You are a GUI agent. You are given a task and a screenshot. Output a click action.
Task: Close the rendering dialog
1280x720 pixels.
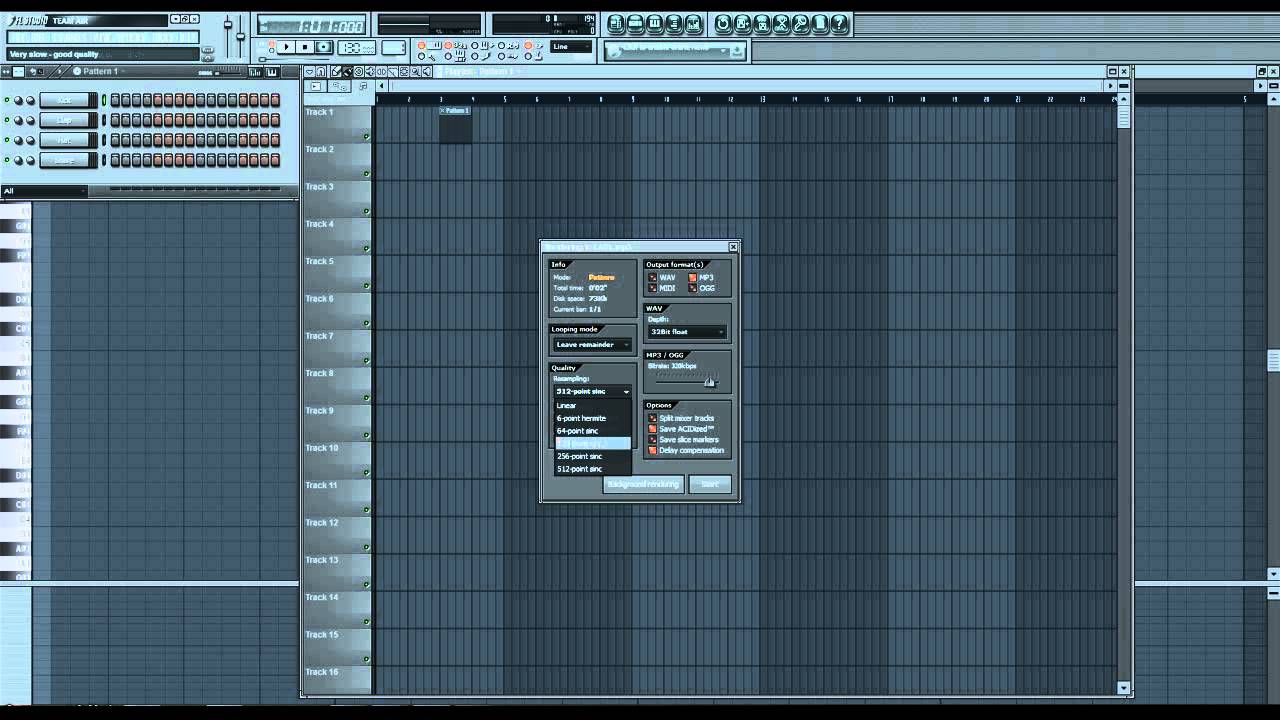tap(733, 246)
